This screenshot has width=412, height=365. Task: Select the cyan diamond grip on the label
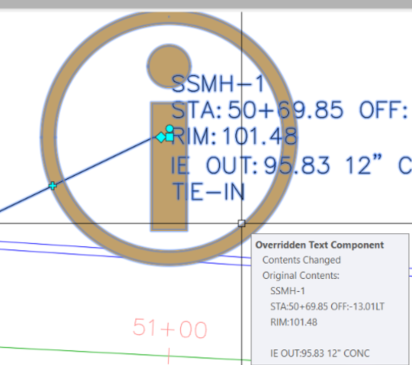[x=161, y=137]
